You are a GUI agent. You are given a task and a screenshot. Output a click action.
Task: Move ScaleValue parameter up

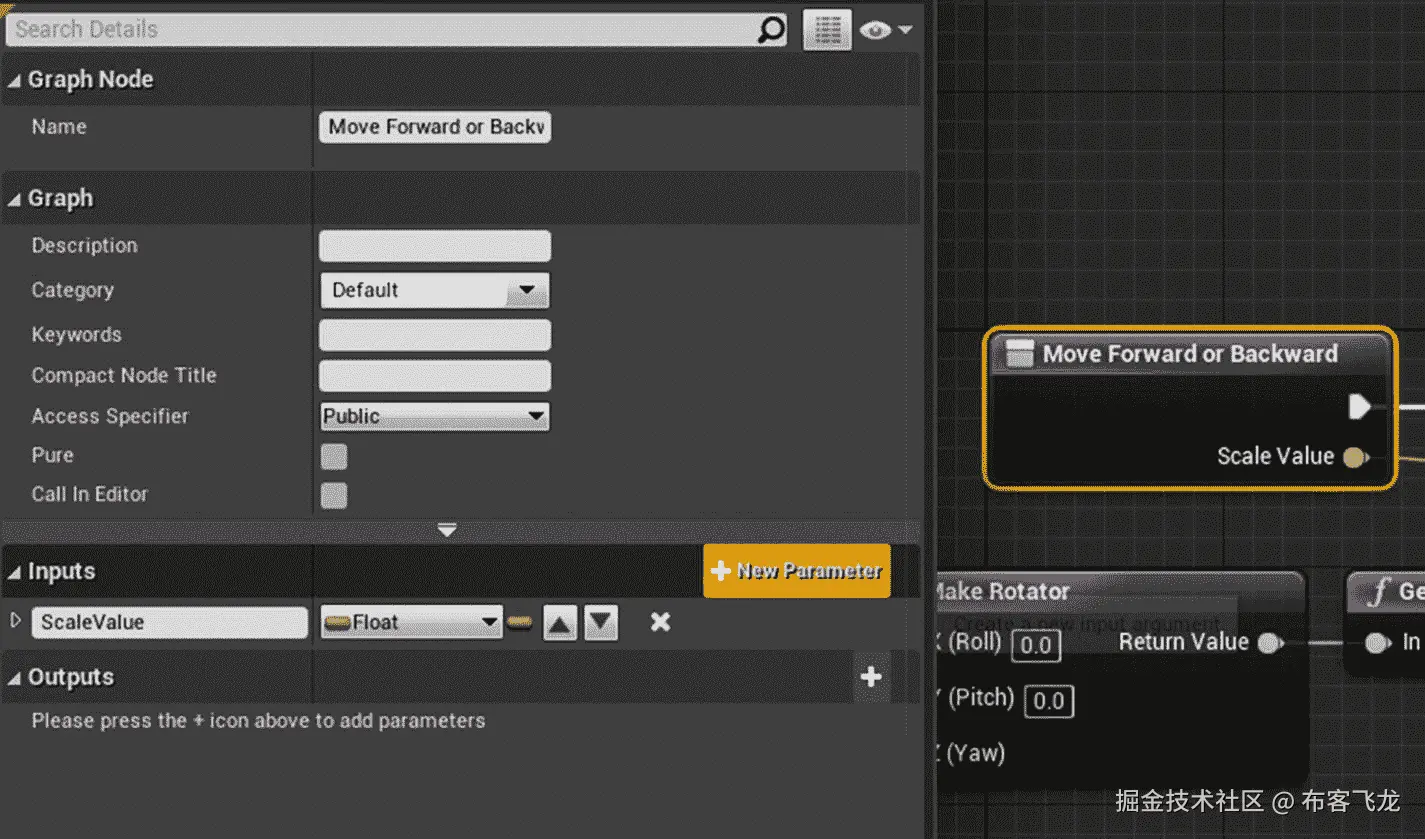[x=560, y=623]
